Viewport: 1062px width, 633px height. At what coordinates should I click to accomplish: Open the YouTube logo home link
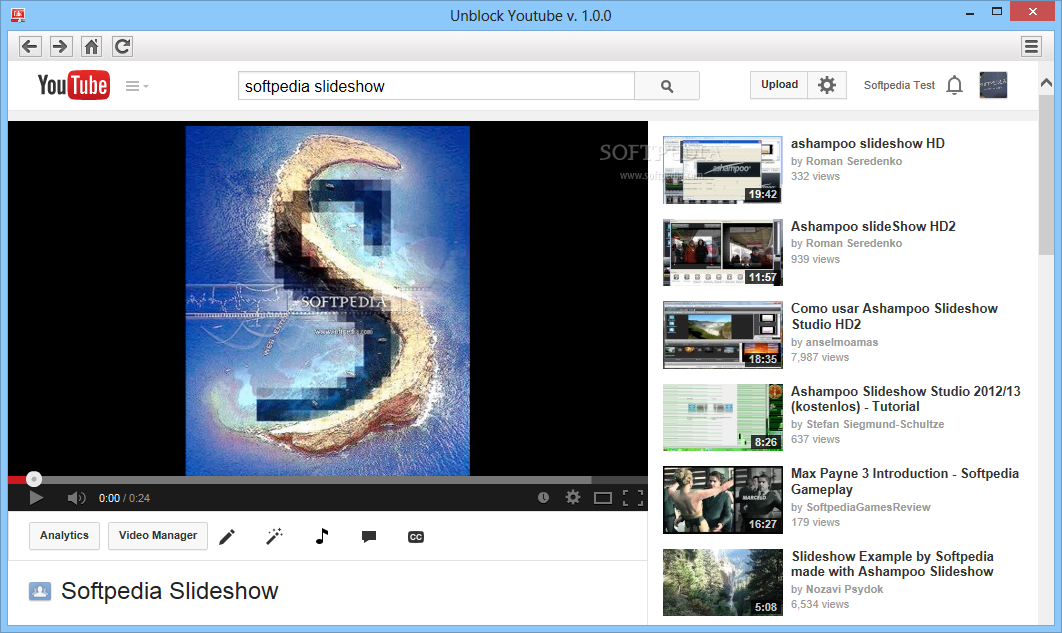coord(73,85)
